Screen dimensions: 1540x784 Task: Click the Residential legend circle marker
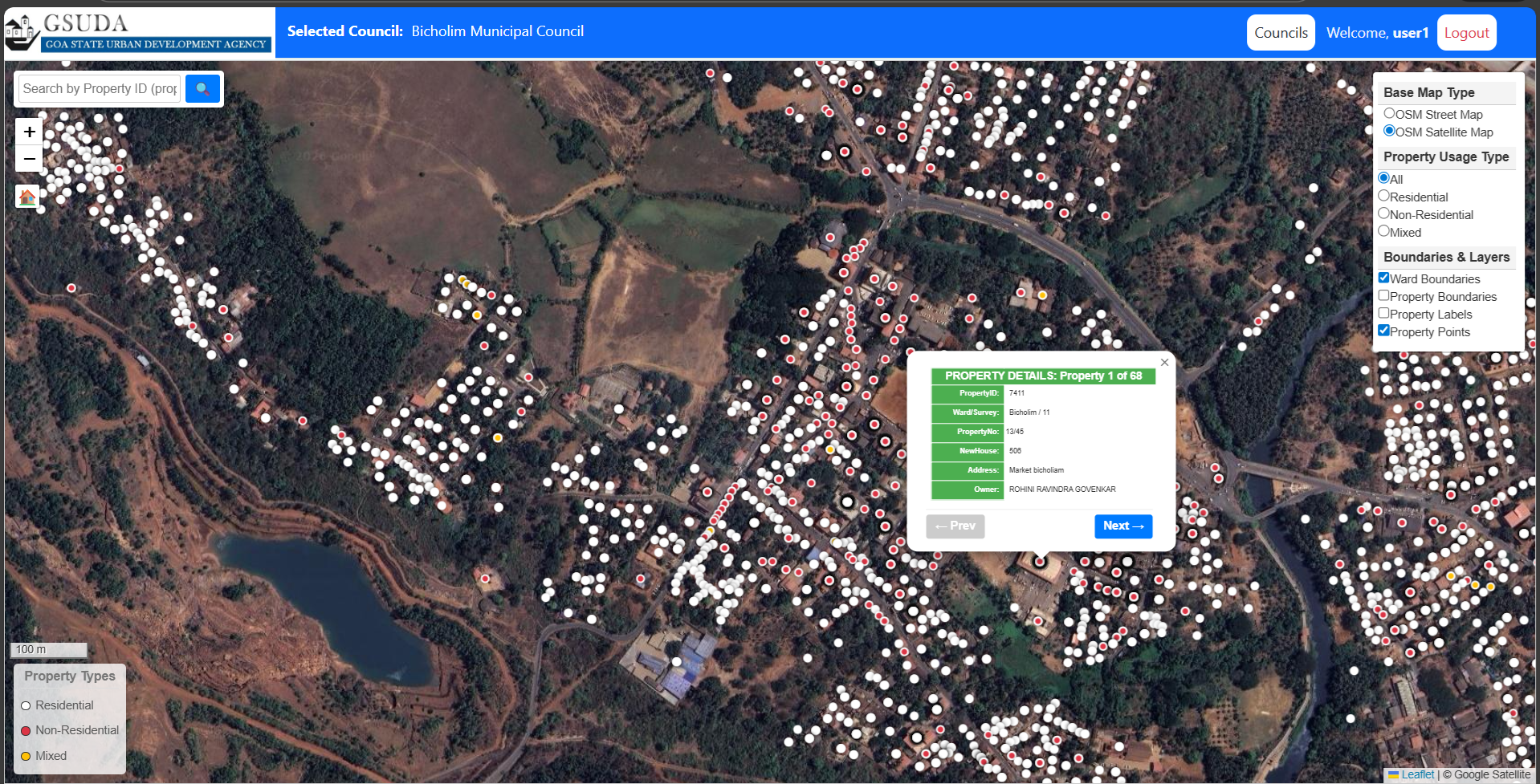click(26, 706)
